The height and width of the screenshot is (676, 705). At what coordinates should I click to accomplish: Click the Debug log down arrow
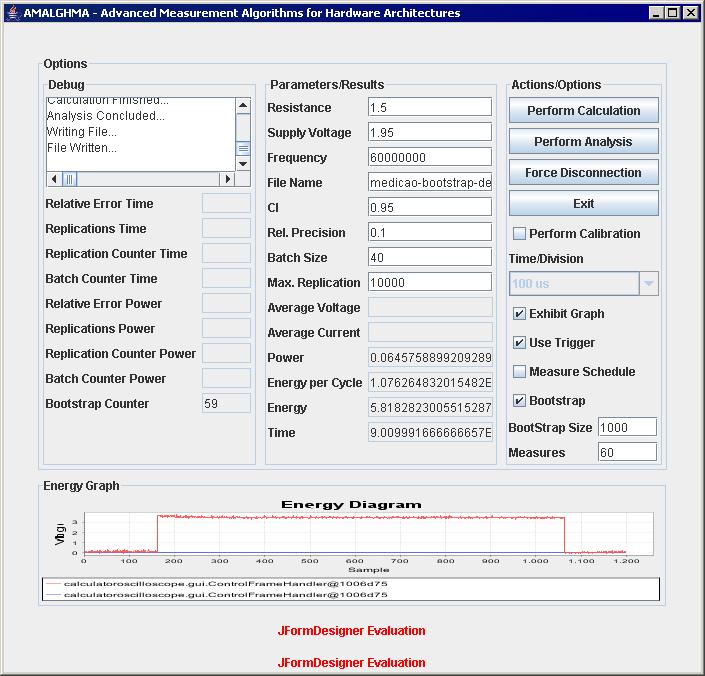pos(243,164)
